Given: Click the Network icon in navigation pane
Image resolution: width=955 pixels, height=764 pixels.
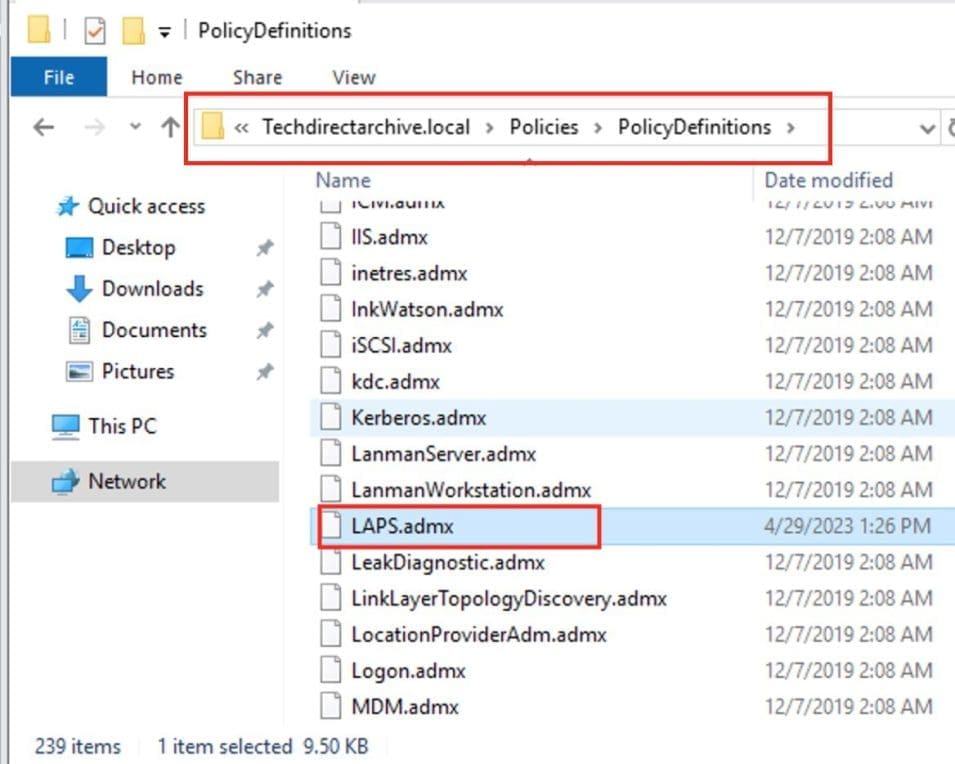Looking at the screenshot, I should point(65,482).
